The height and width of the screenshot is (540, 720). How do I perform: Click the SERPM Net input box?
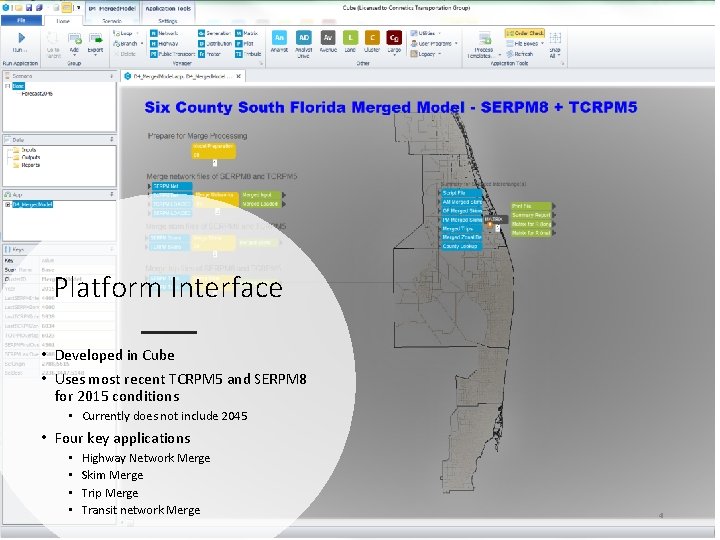click(172, 186)
